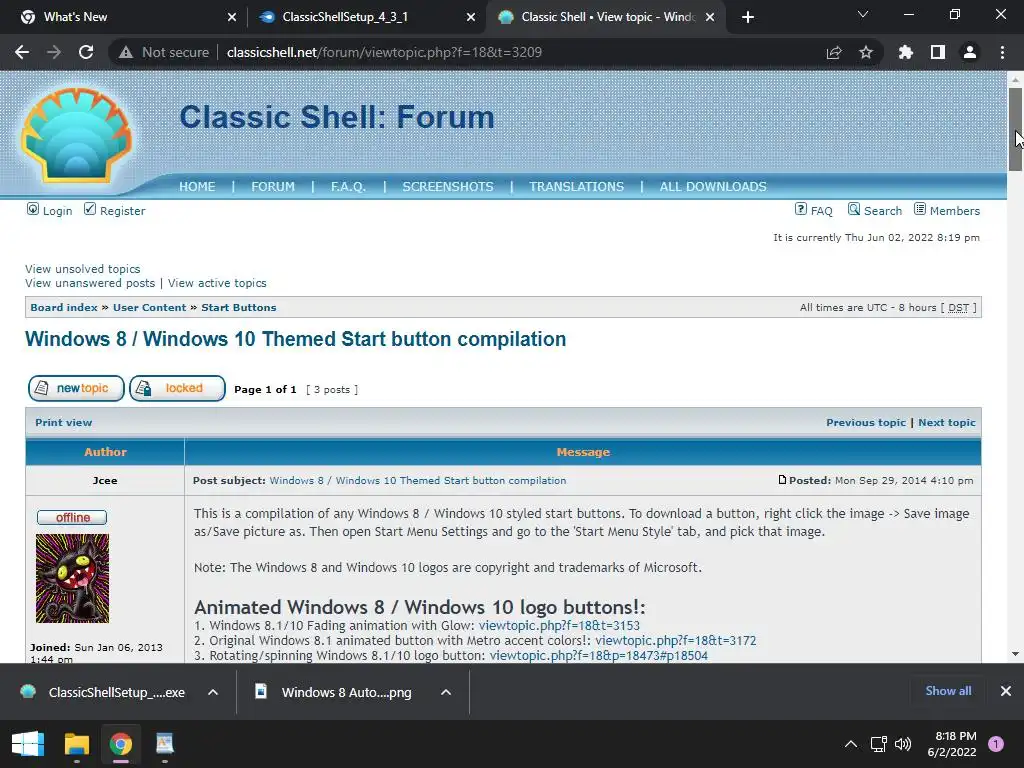
Task: Bookmark this page with the star
Action: pyautogui.click(x=866, y=52)
